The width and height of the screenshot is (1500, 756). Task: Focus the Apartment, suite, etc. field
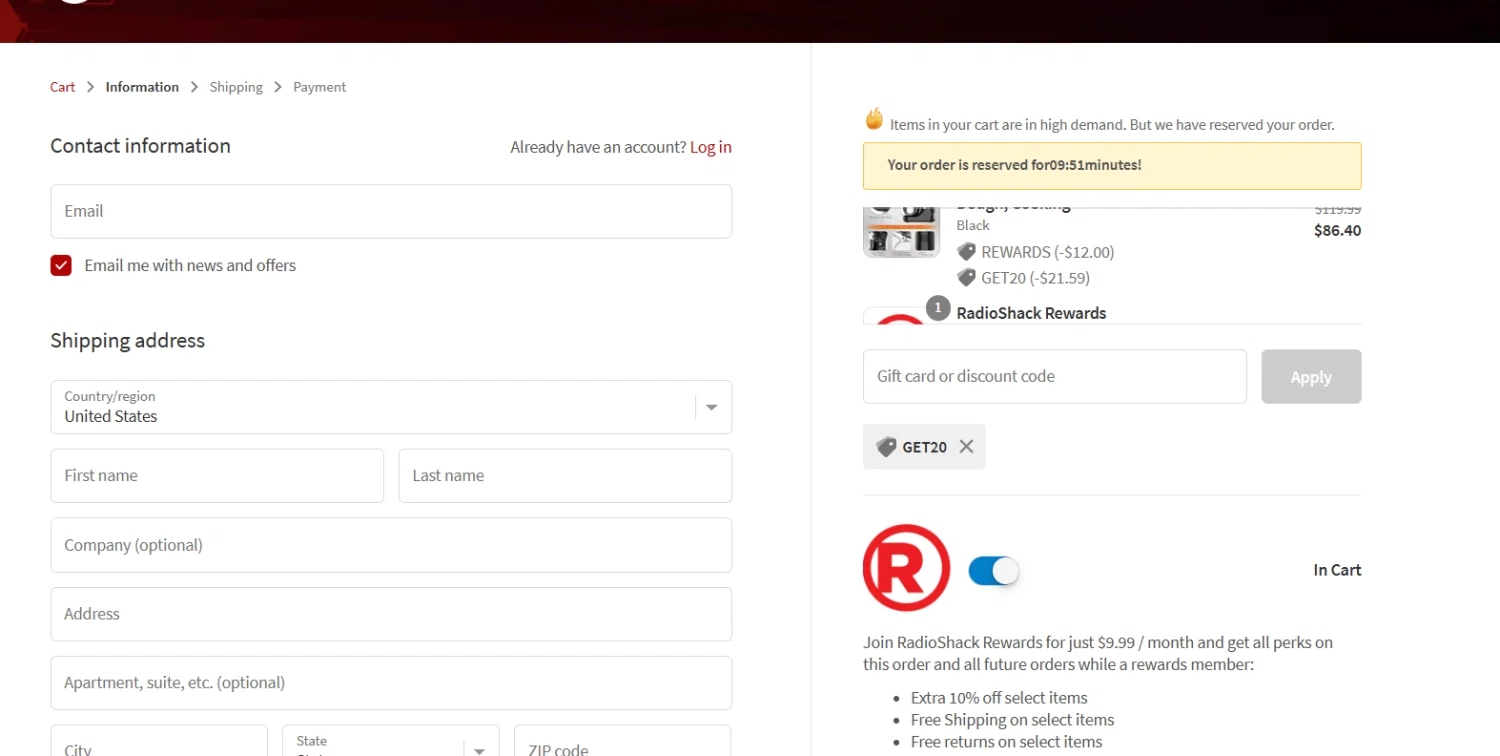point(391,683)
